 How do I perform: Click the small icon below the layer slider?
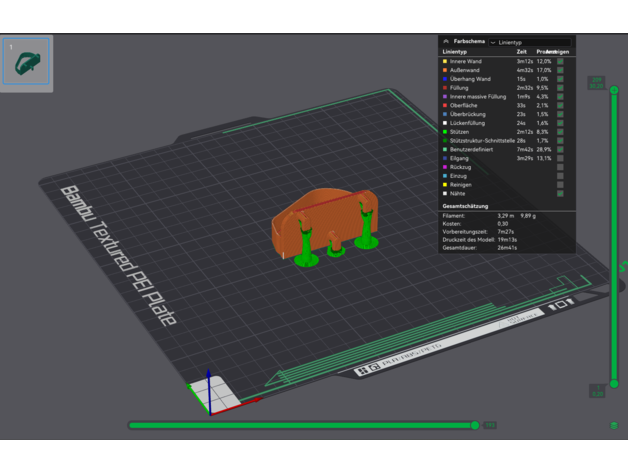tap(613, 425)
